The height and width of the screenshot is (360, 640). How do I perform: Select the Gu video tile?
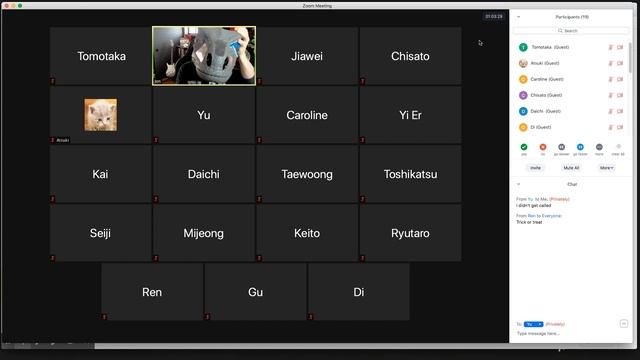[256, 292]
